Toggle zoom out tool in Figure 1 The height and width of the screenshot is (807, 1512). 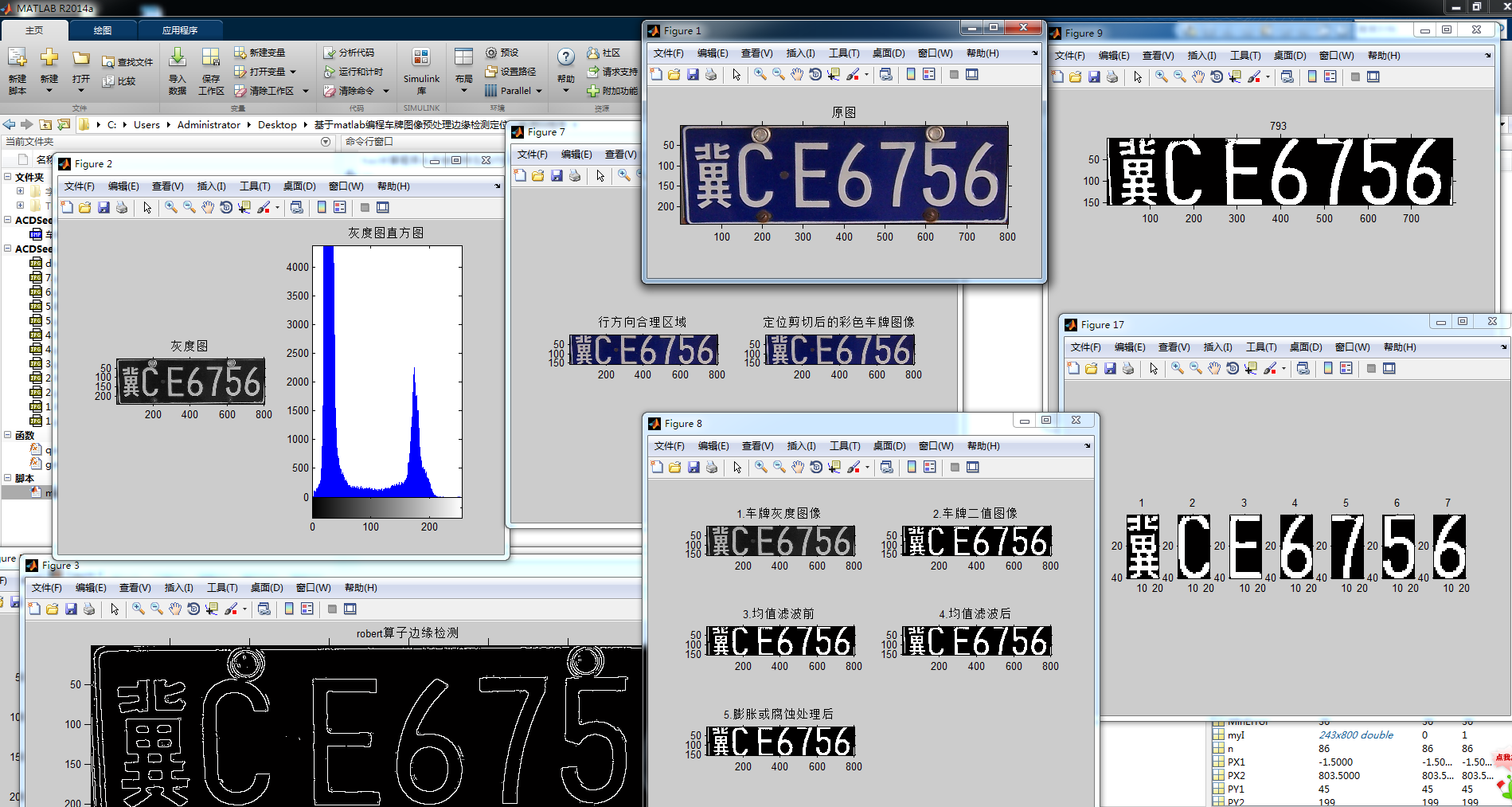tap(779, 74)
